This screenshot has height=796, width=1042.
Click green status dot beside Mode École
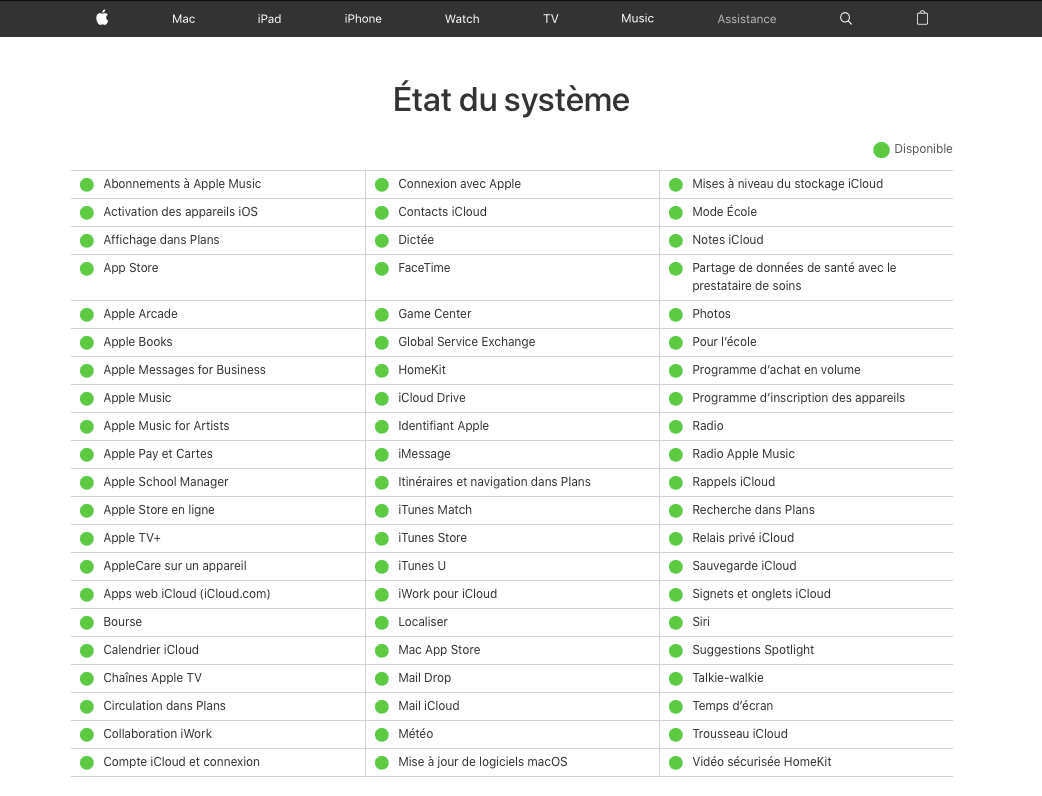676,213
